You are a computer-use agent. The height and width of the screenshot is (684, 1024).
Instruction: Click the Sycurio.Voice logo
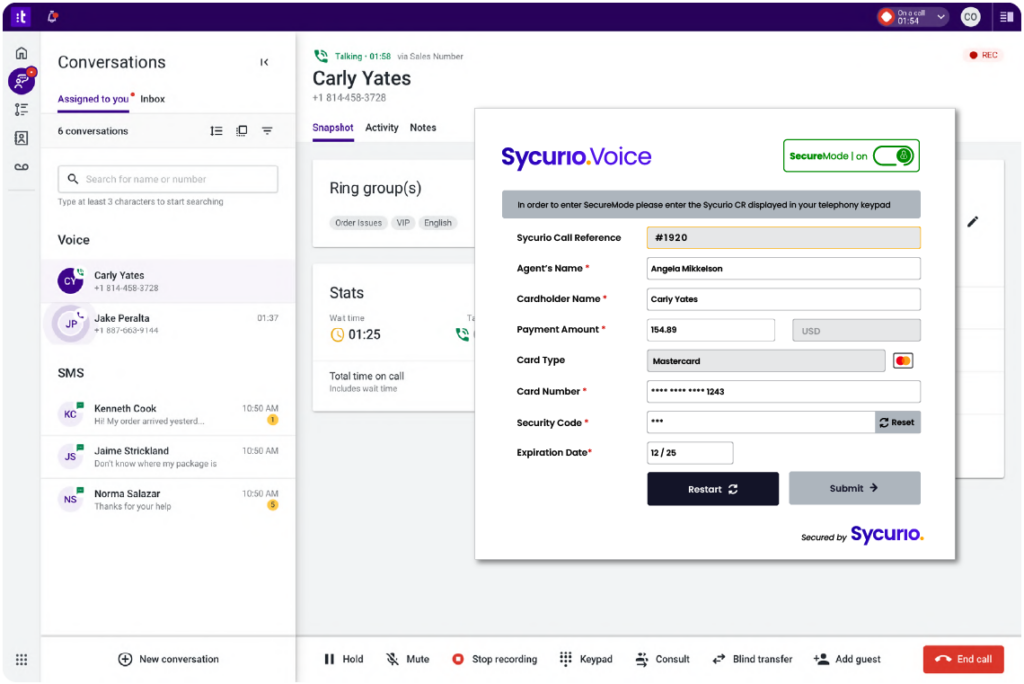click(x=576, y=157)
